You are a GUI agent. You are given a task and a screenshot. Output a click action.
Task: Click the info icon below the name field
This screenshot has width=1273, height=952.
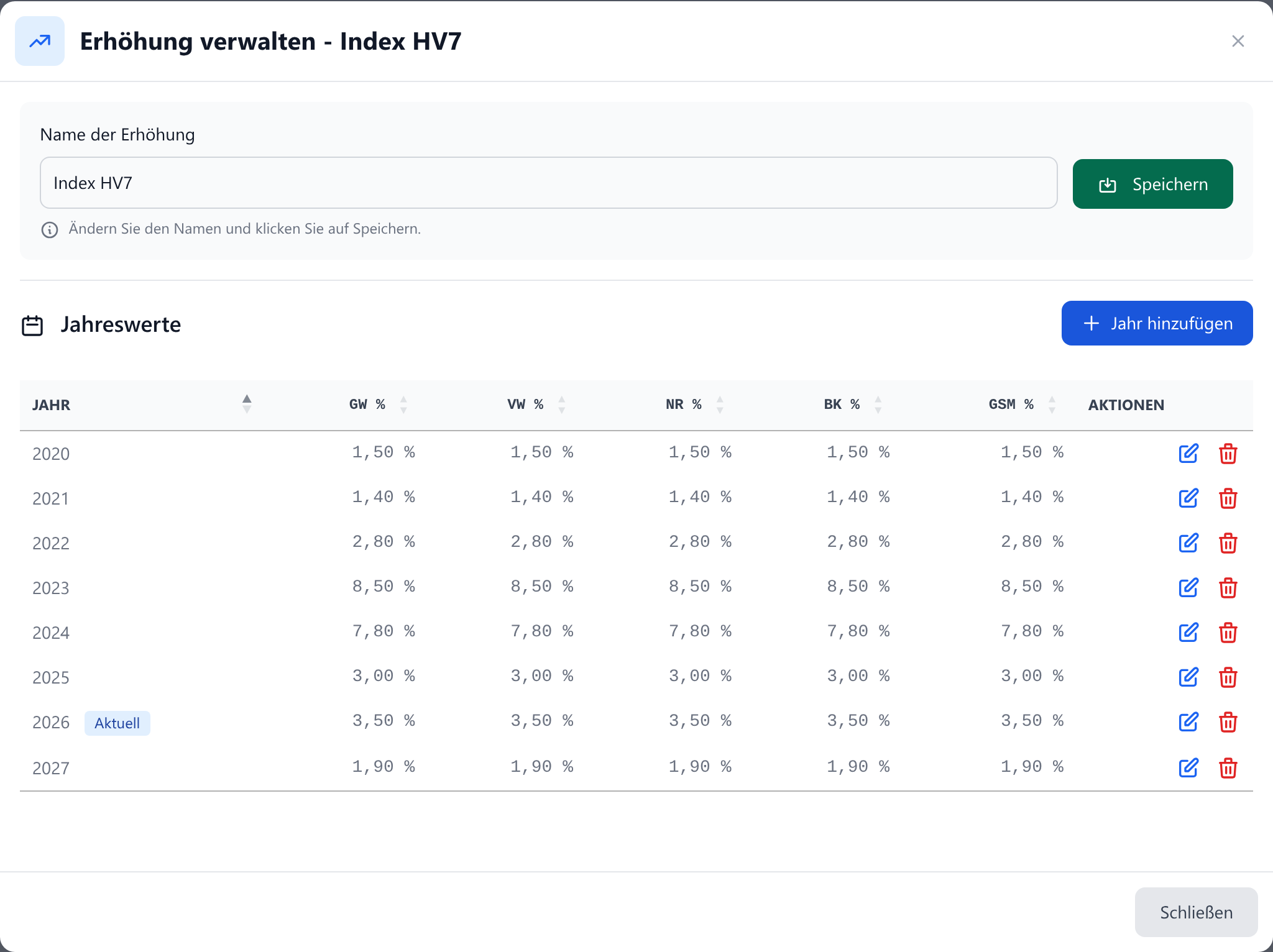(50, 230)
